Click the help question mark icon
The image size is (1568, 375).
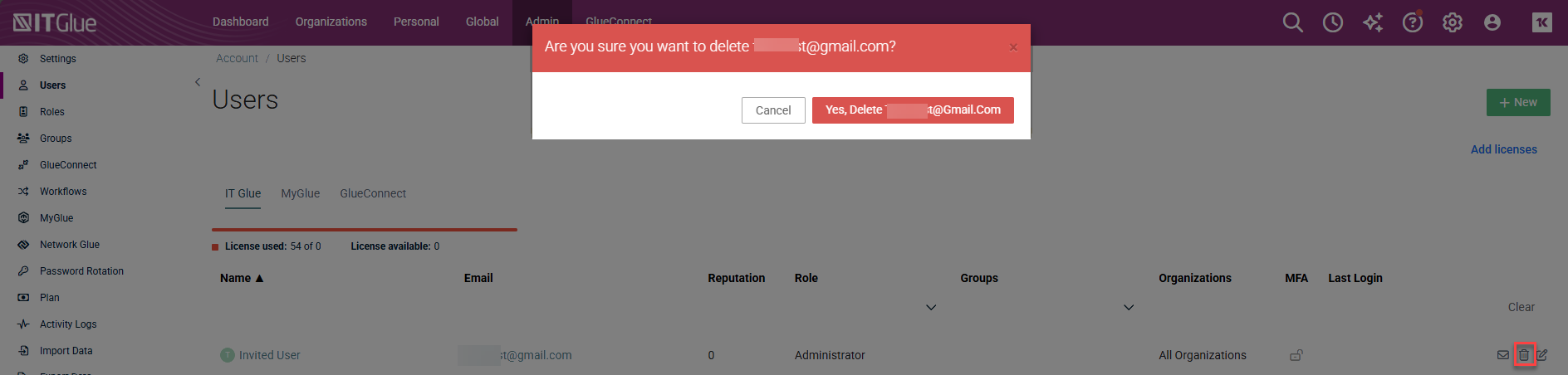[x=1412, y=22]
